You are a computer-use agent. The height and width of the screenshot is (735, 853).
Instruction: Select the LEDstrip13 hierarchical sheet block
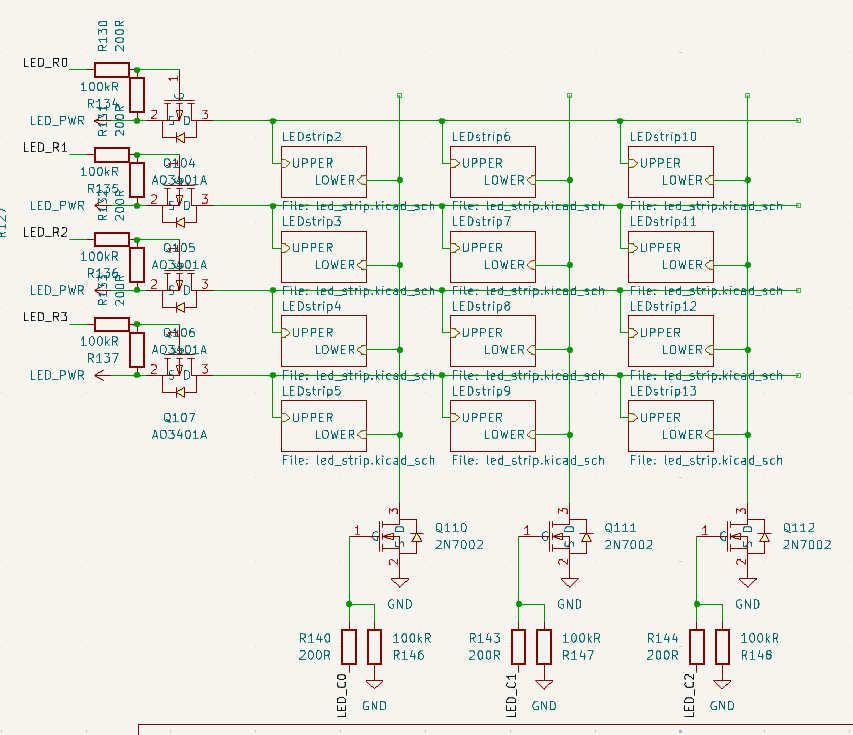[x=670, y=426]
